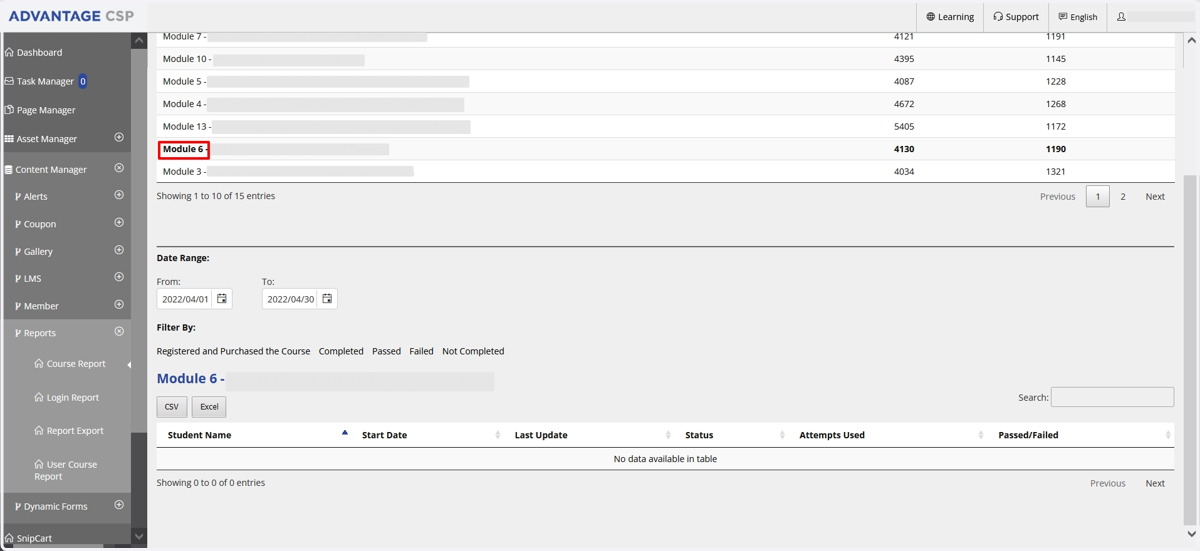Image resolution: width=1200 pixels, height=551 pixels.
Task: Click the To date input field
Action: point(291,299)
